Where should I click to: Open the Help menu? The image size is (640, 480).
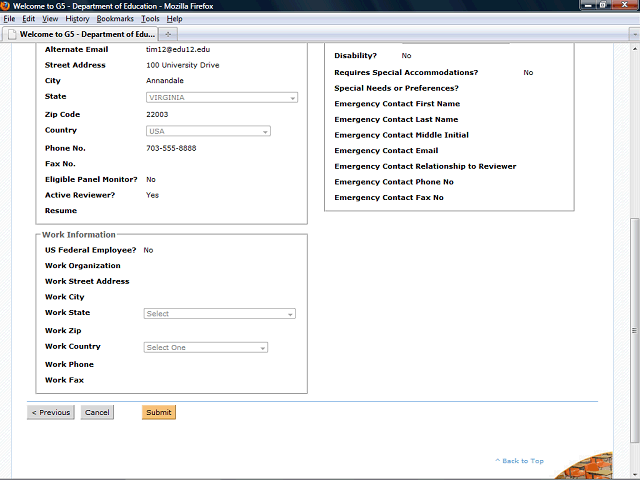[x=174, y=19]
